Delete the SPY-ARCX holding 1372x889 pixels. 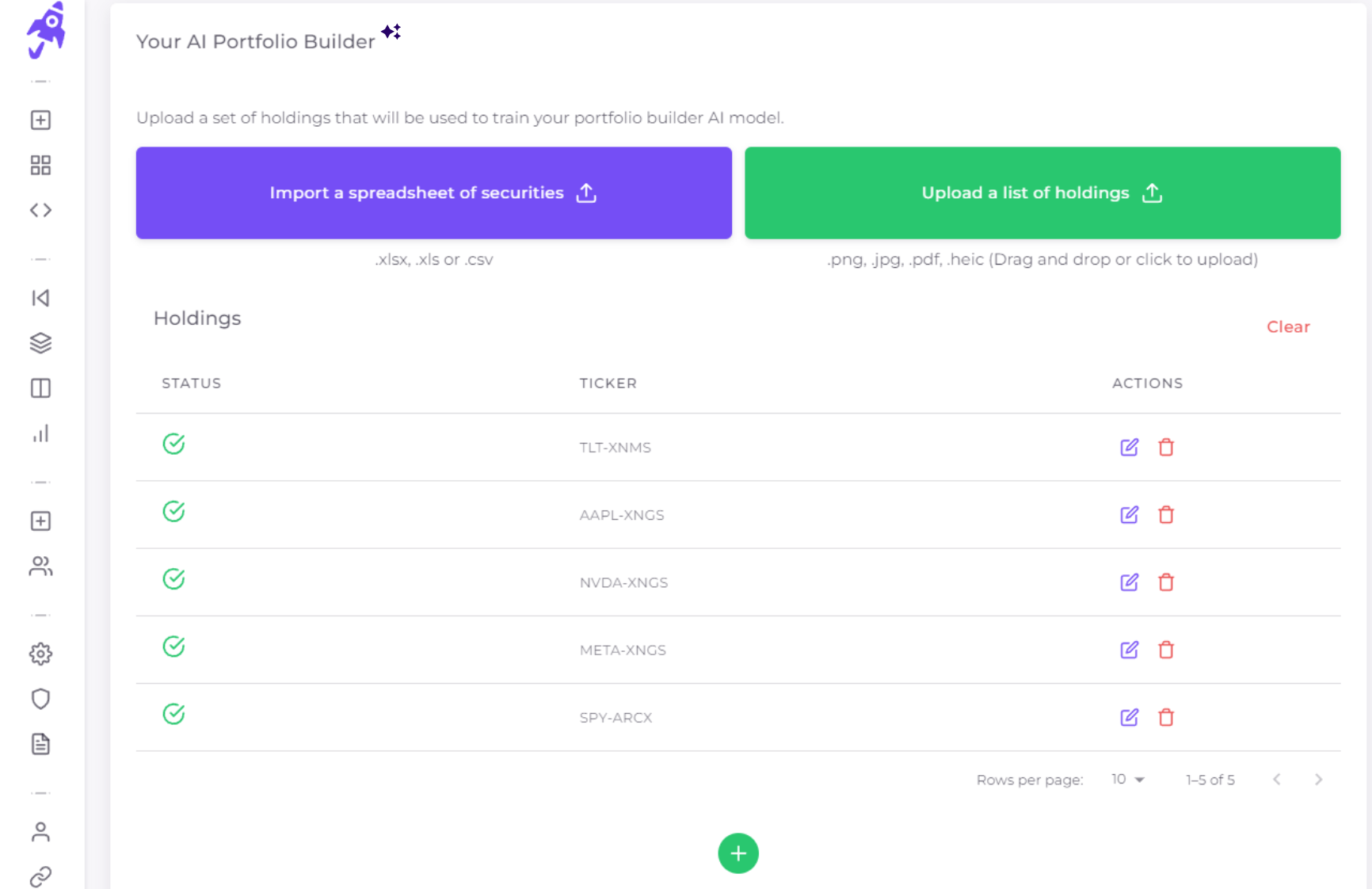pyautogui.click(x=1166, y=717)
